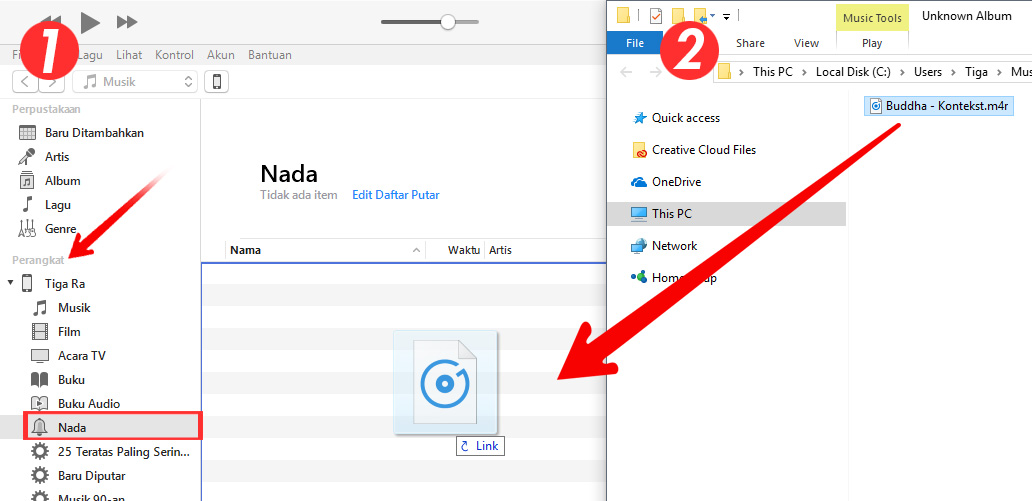The width and height of the screenshot is (1032, 501).
Task: Open Buku Audio under the device
Action: point(89,404)
